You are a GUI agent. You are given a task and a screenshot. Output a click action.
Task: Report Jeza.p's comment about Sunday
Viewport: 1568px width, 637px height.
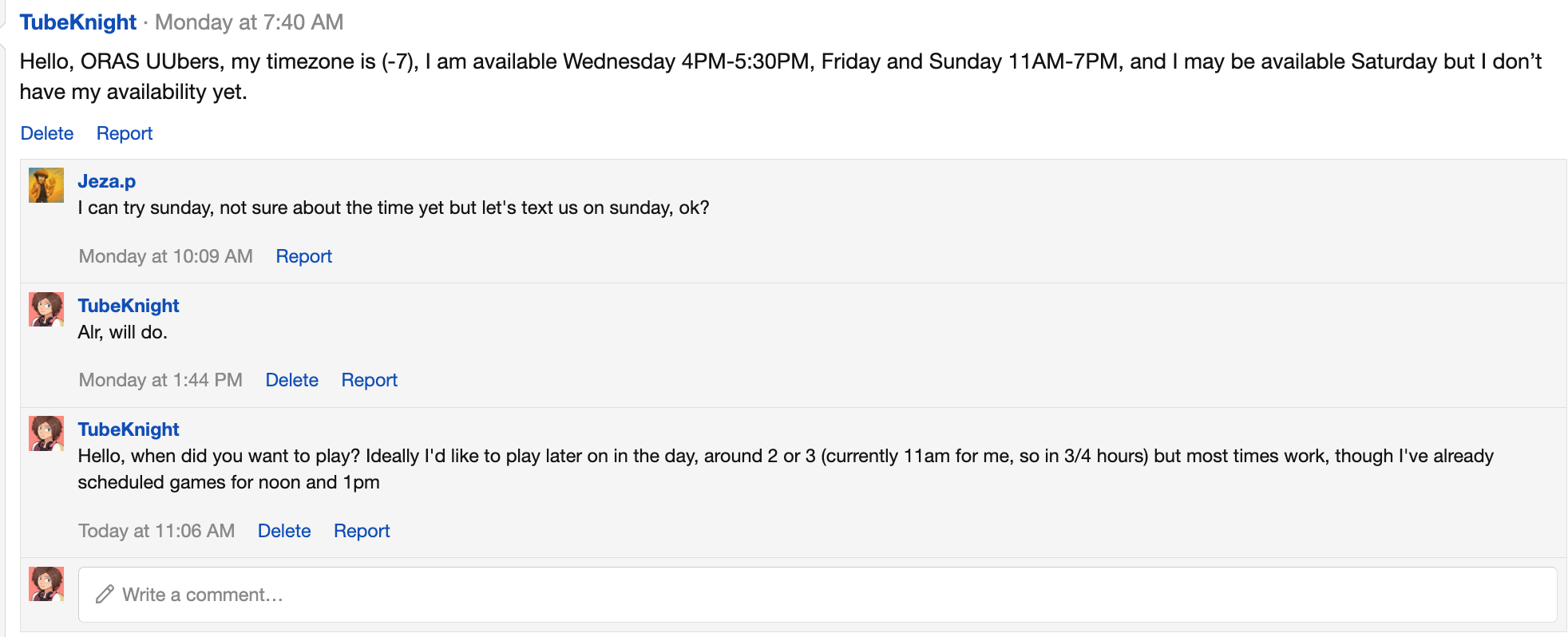click(x=303, y=256)
